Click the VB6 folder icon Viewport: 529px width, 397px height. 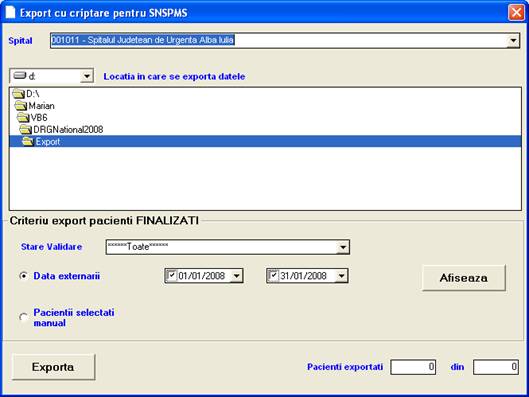pyautogui.click(x=23, y=118)
